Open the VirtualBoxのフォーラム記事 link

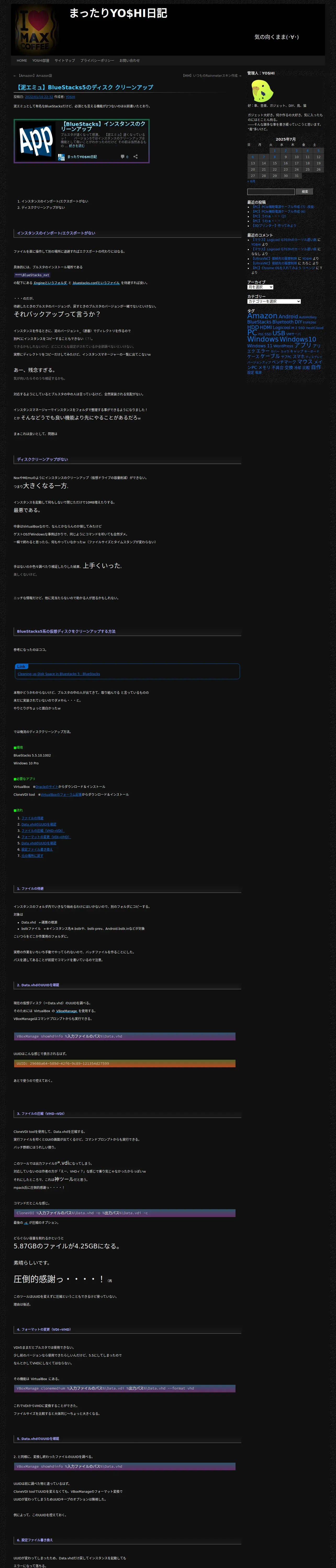click(61, 794)
